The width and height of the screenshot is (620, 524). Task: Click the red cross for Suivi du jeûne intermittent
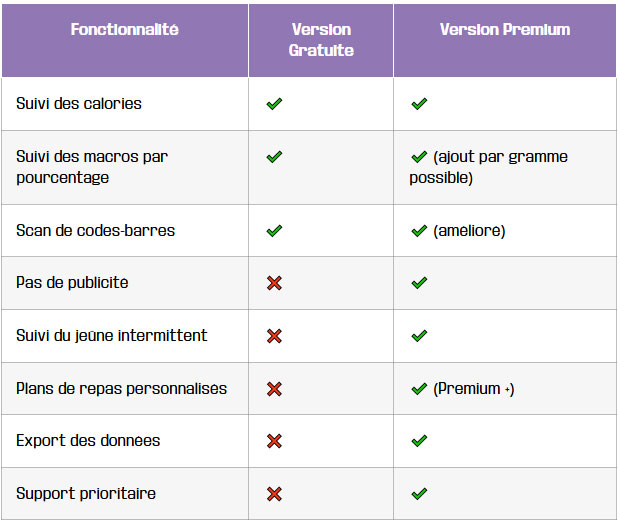[274, 336]
